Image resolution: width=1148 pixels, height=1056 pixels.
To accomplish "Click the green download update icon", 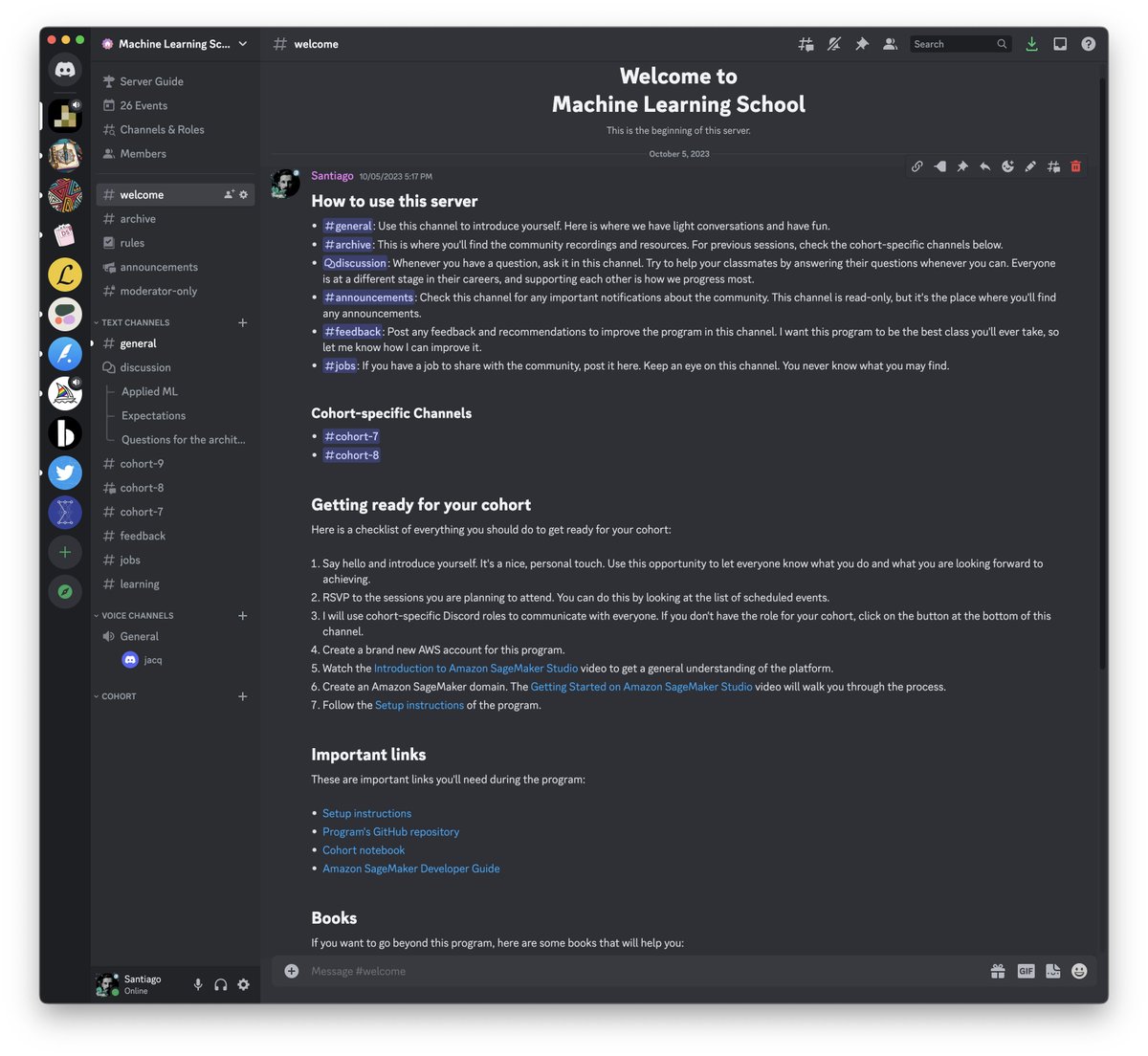I will coord(1031,44).
